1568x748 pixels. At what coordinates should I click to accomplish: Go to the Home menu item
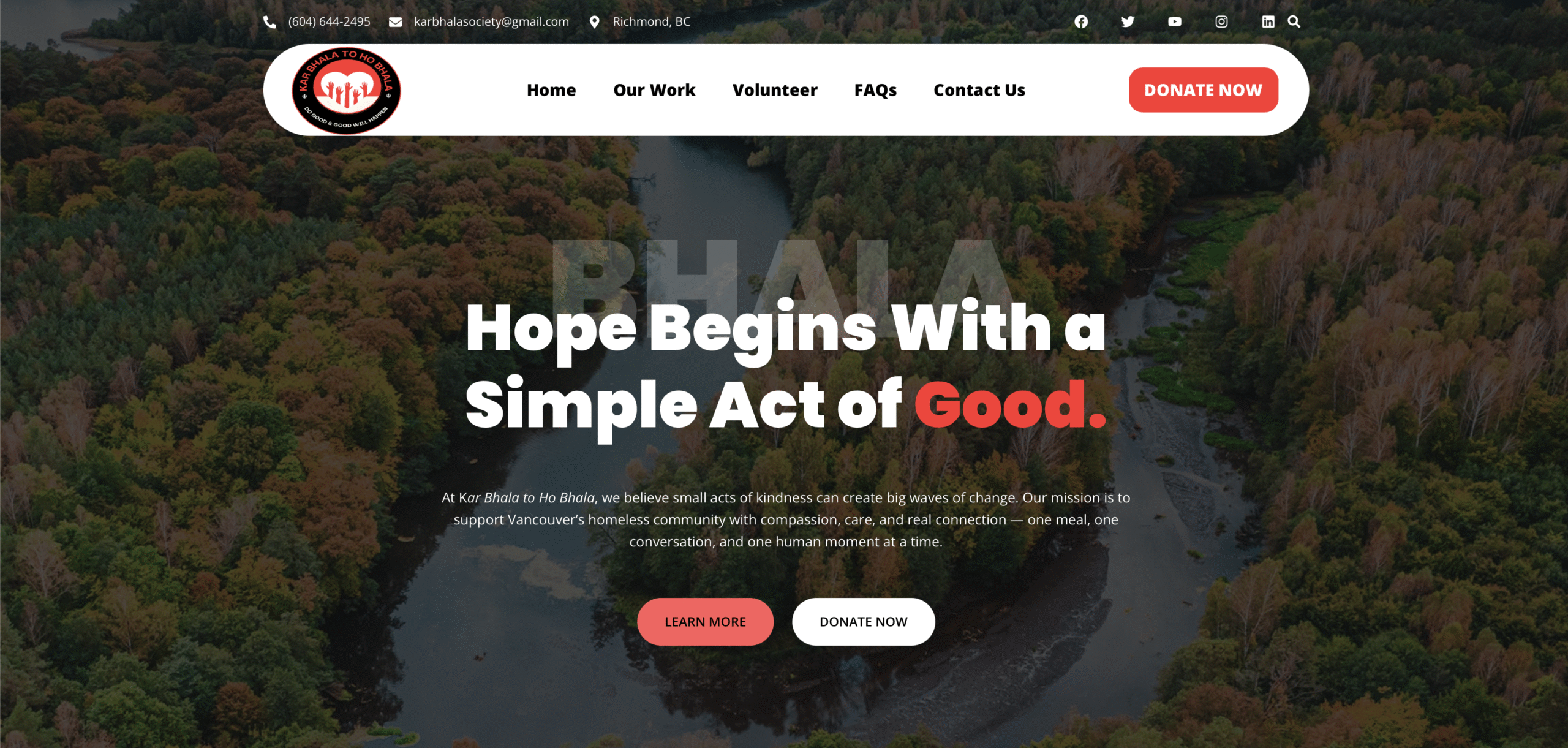click(x=551, y=90)
